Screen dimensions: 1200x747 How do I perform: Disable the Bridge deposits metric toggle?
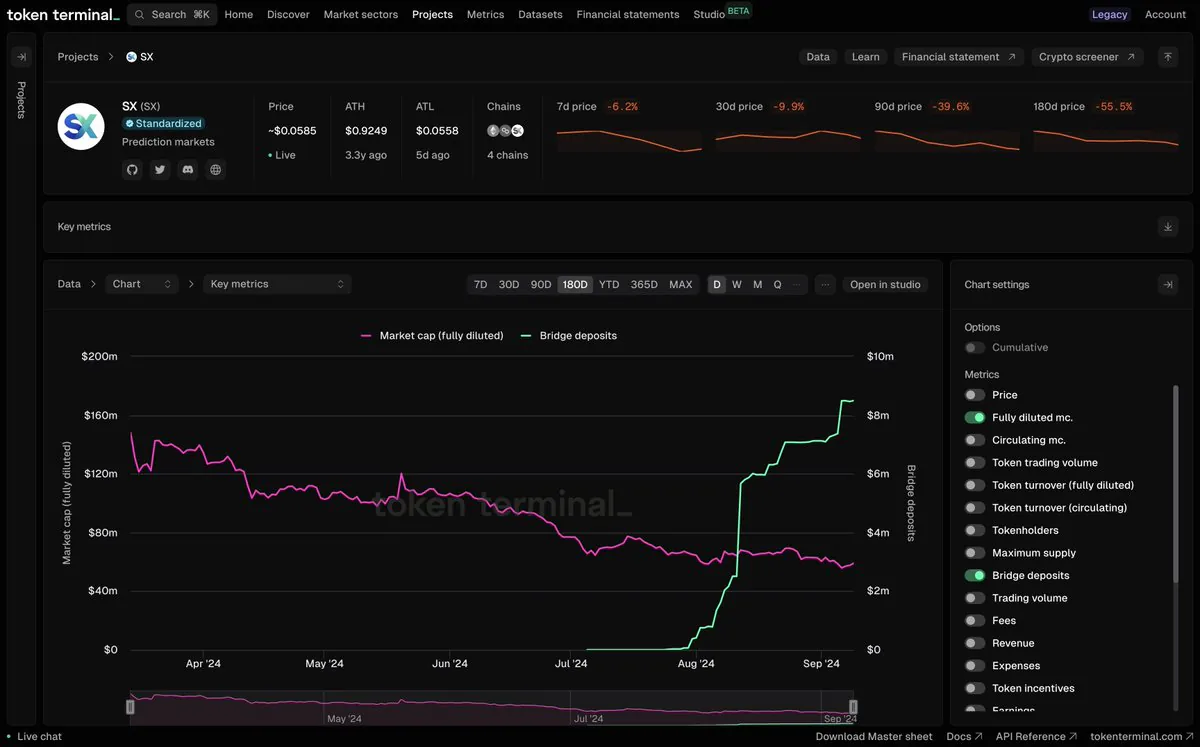point(975,575)
